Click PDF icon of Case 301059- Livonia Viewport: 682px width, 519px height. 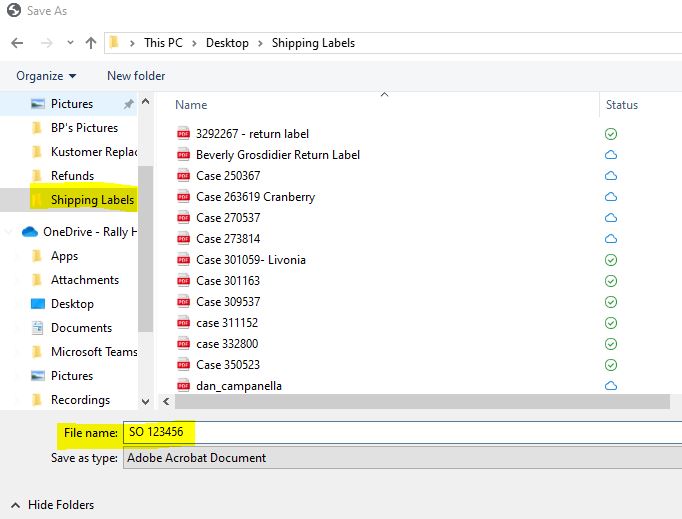(x=184, y=260)
